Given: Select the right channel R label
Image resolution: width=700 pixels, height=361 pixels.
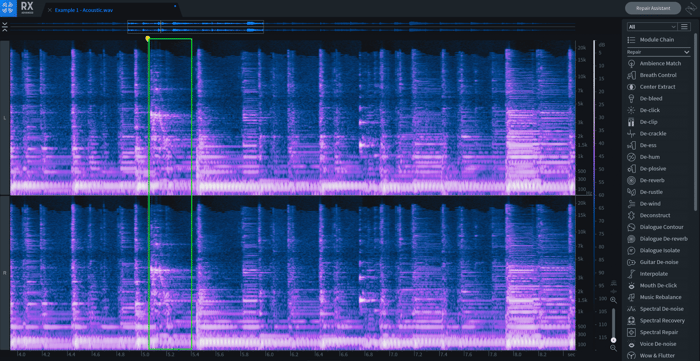Looking at the screenshot, I should click(x=4, y=272).
